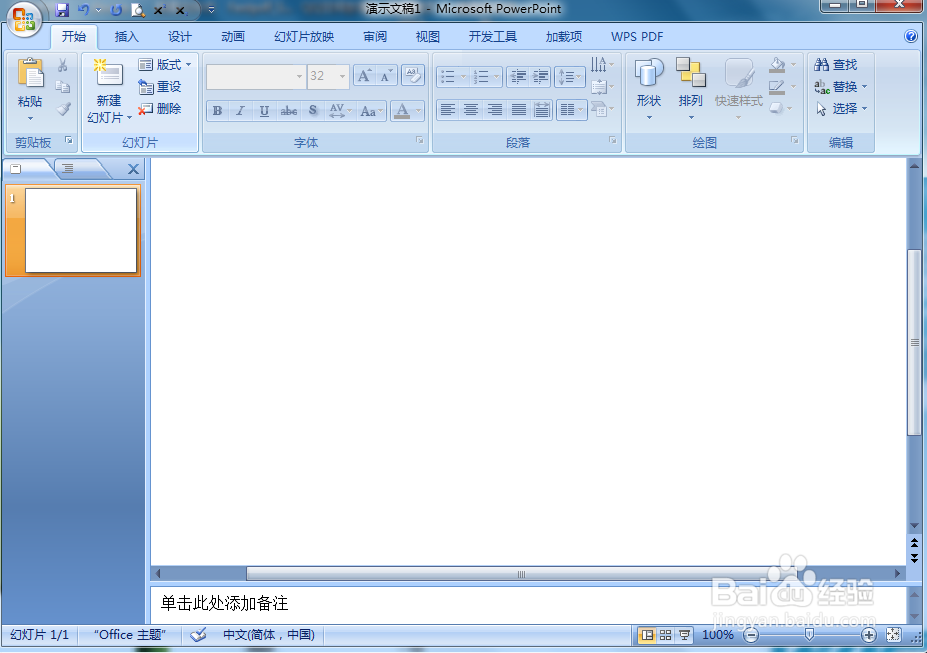Screen dimensions: 927x653
Task: Activate the Format Painter brush
Action: (63, 109)
